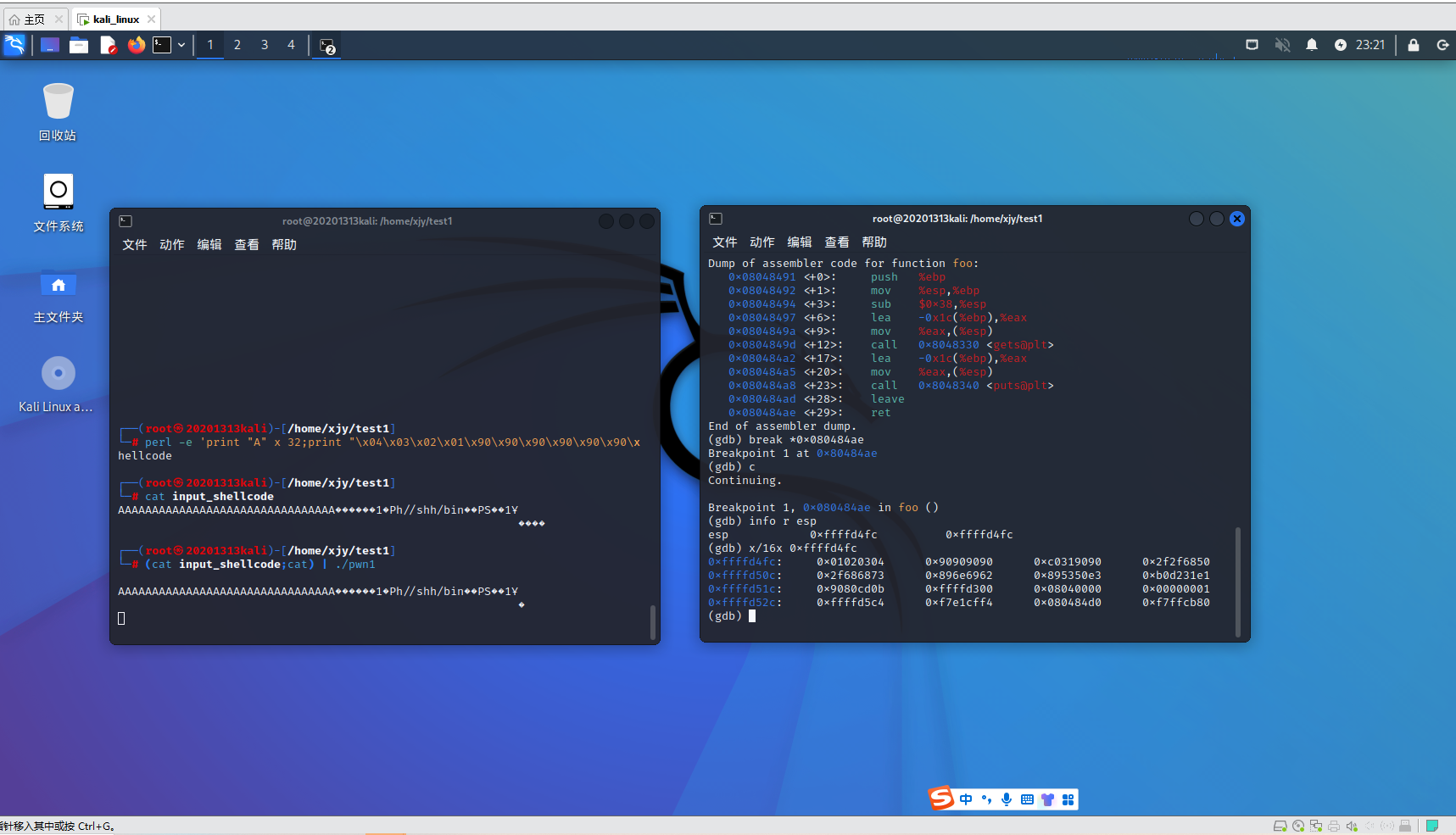Image resolution: width=1456 pixels, height=835 pixels.
Task: Switch to workspace 1
Action: (x=210, y=45)
